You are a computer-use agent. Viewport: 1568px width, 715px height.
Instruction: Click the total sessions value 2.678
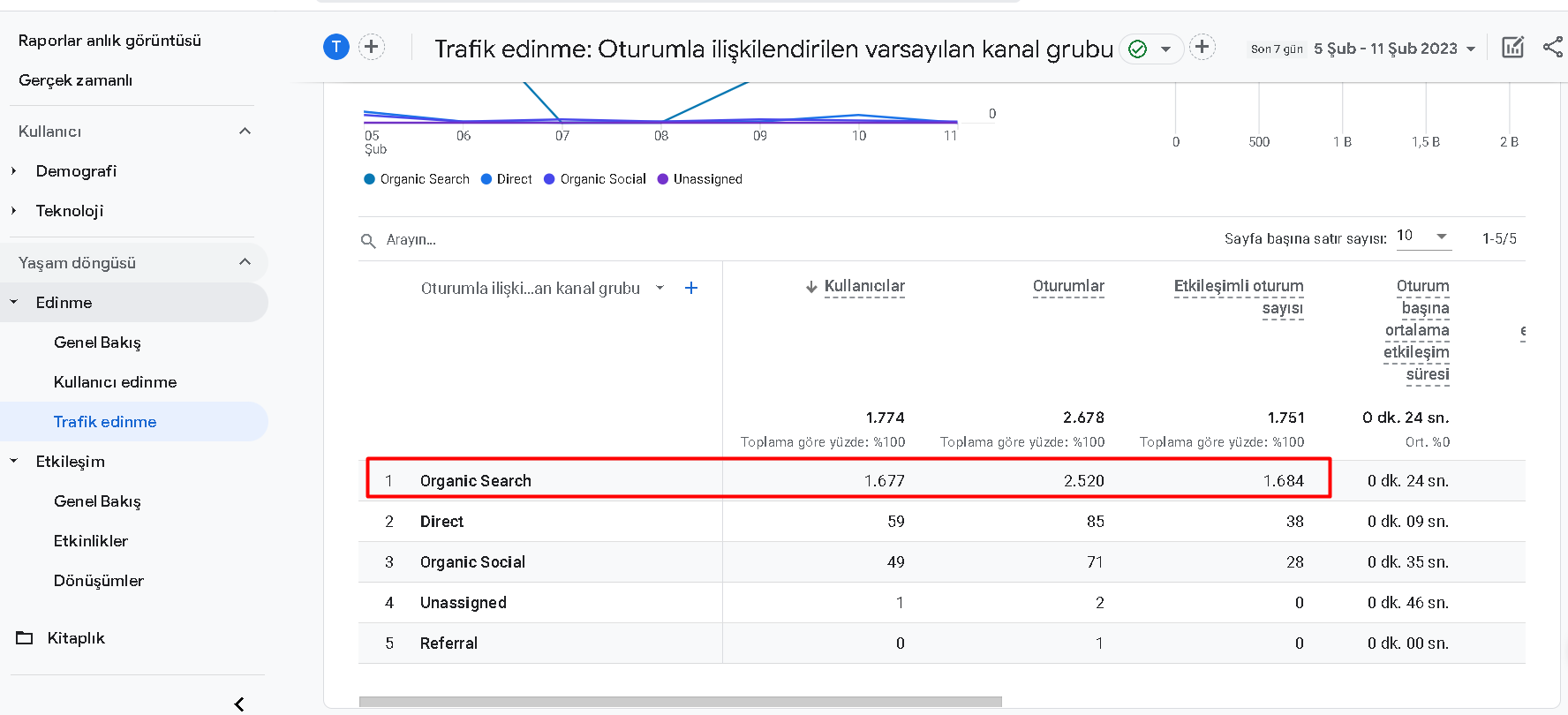[x=1084, y=418]
